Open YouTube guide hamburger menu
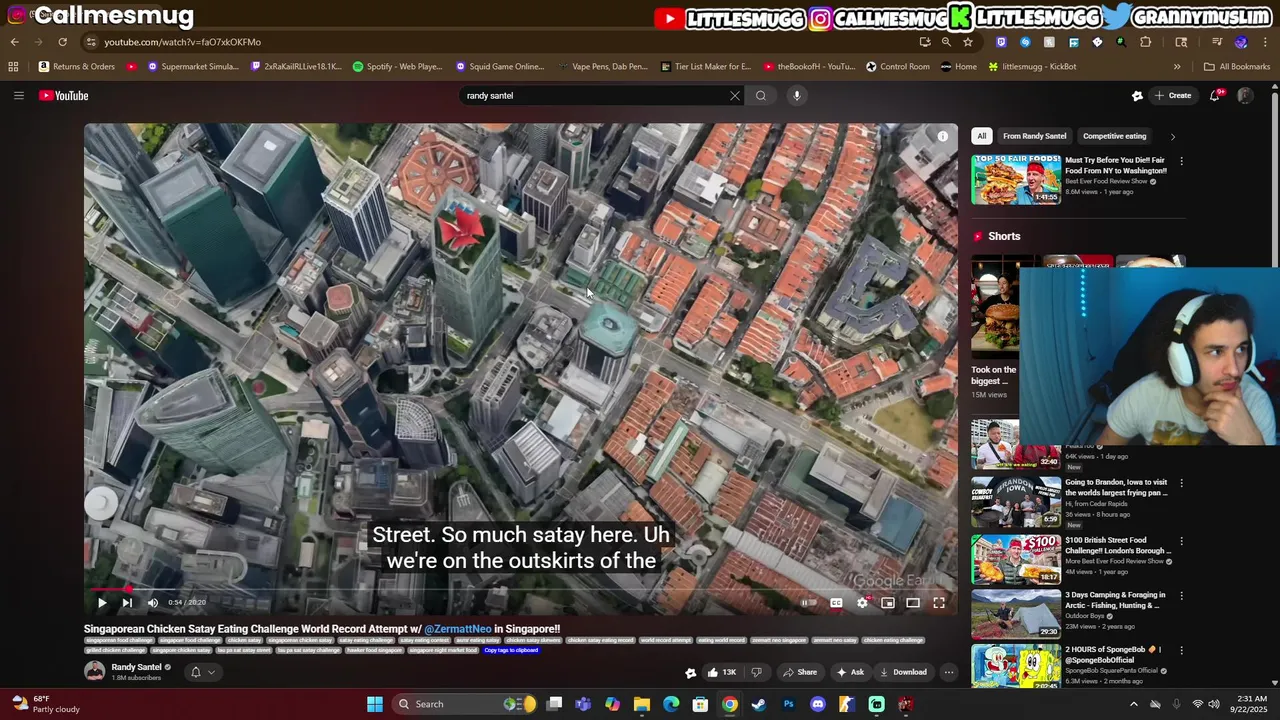 (18, 96)
